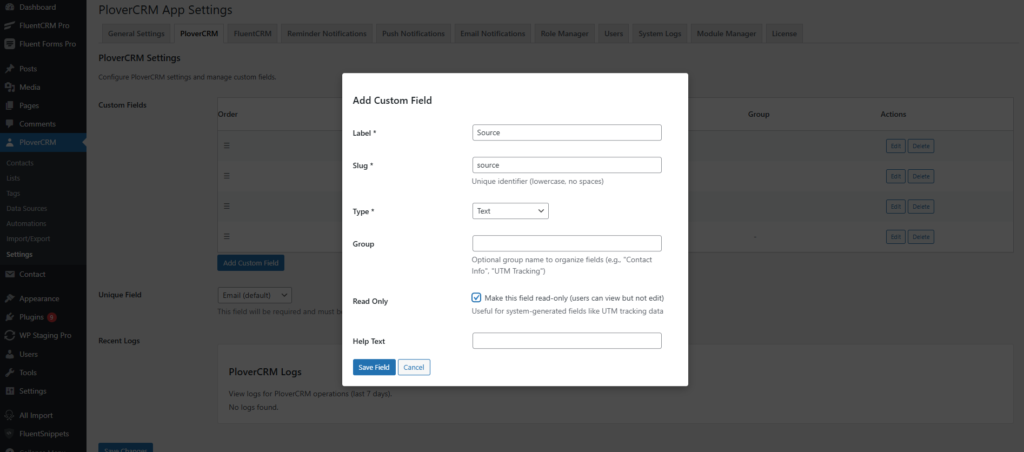Click the Appearance brush icon
Image resolution: width=1024 pixels, height=452 pixels.
click(10, 299)
